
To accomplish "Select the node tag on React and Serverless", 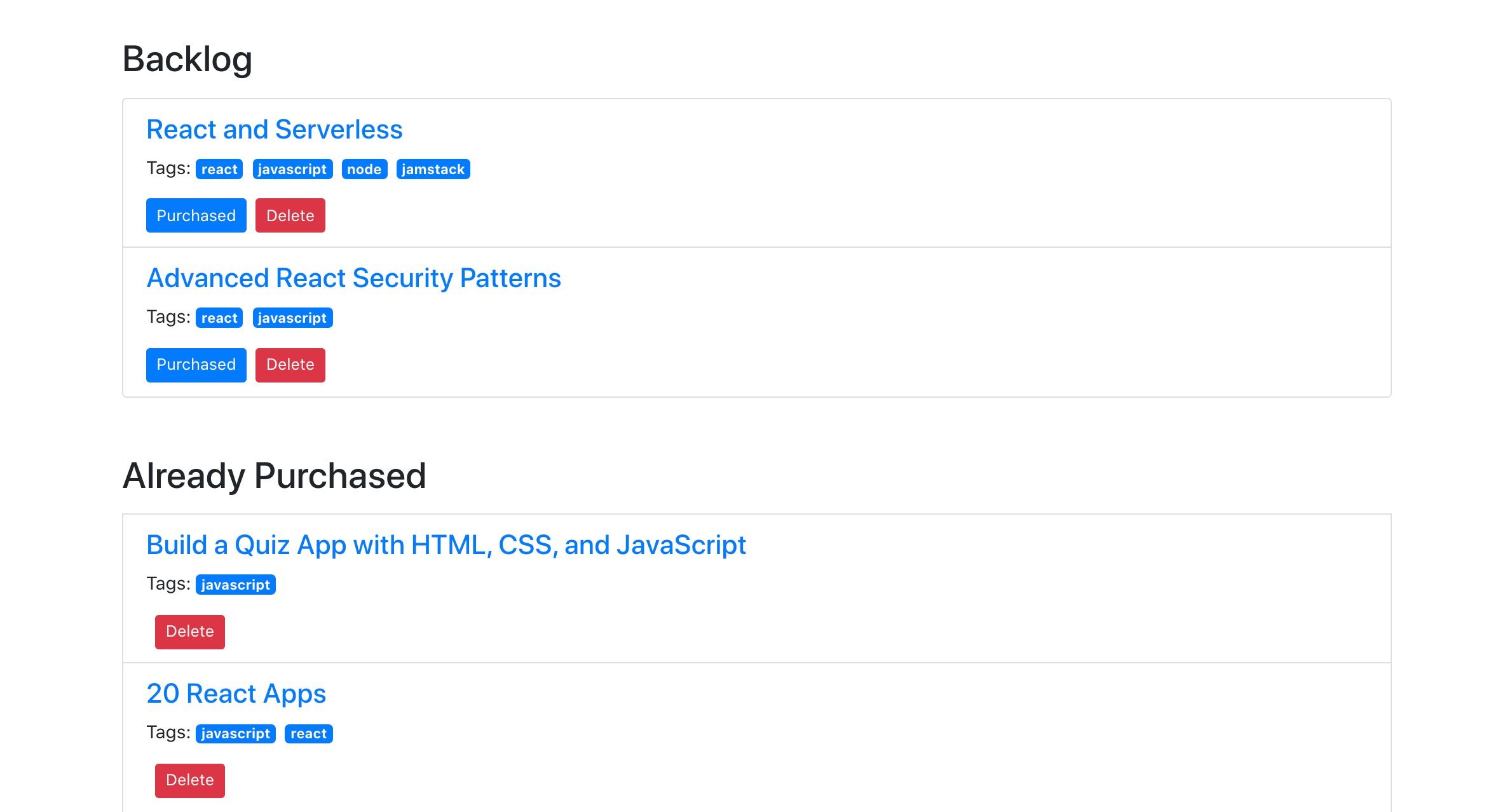I will point(363,169).
